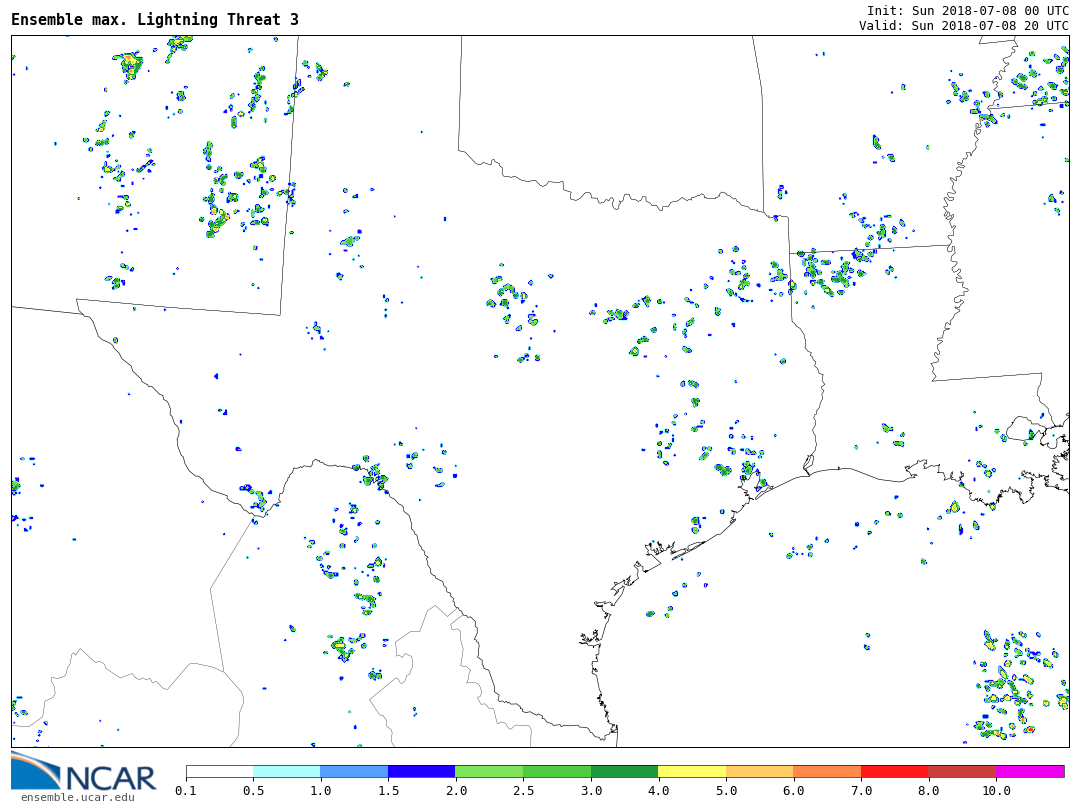The image size is (1080, 810).
Task: Select the Init time text at top right
Action: point(967,10)
